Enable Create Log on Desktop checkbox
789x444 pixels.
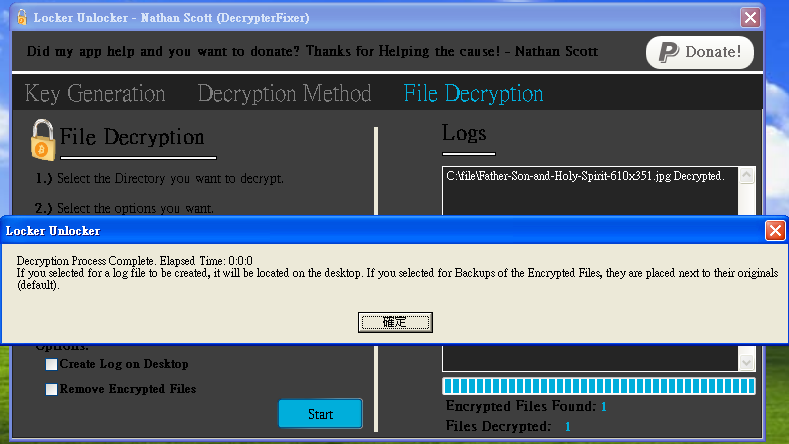51,364
